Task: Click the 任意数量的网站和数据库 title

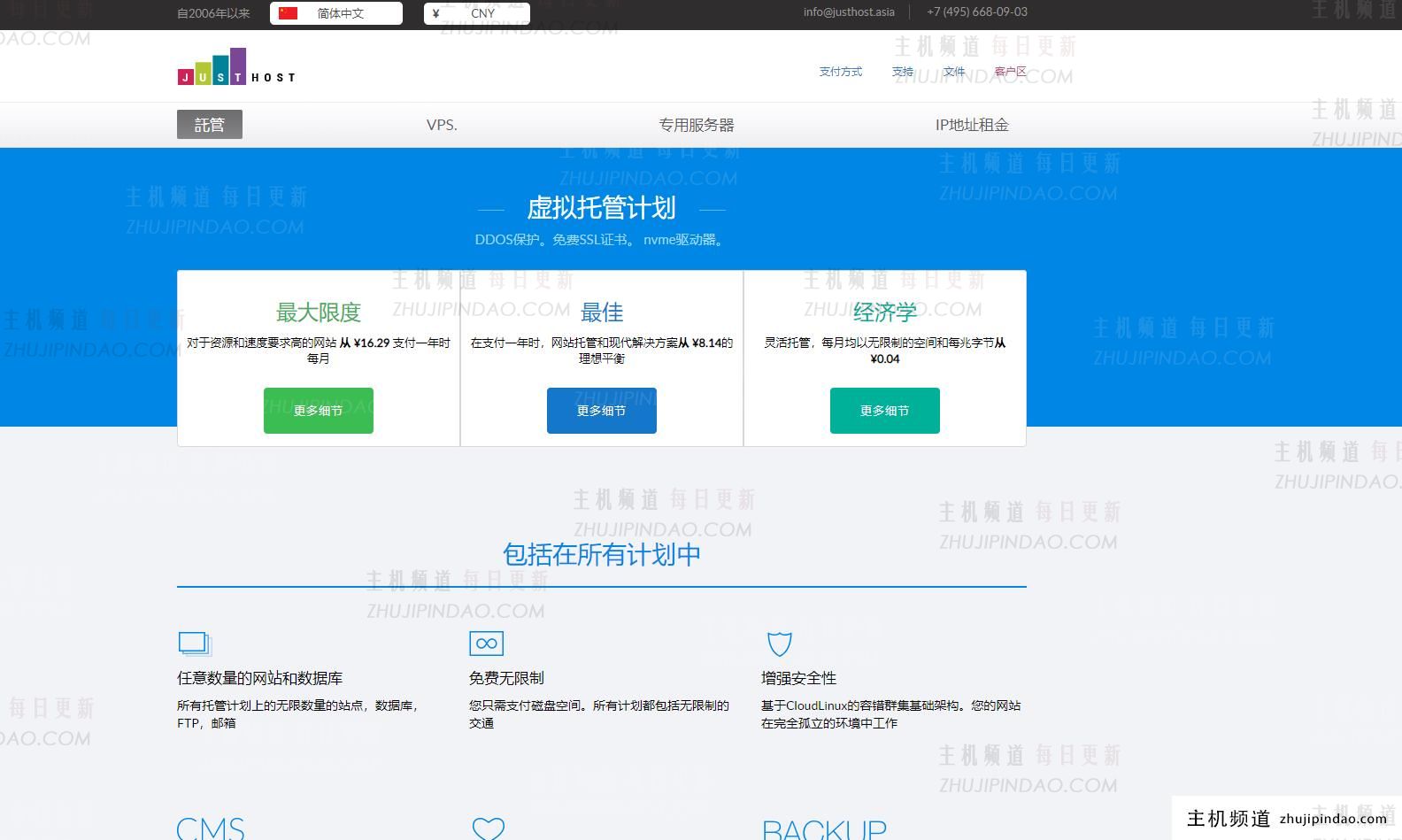Action: (260, 678)
